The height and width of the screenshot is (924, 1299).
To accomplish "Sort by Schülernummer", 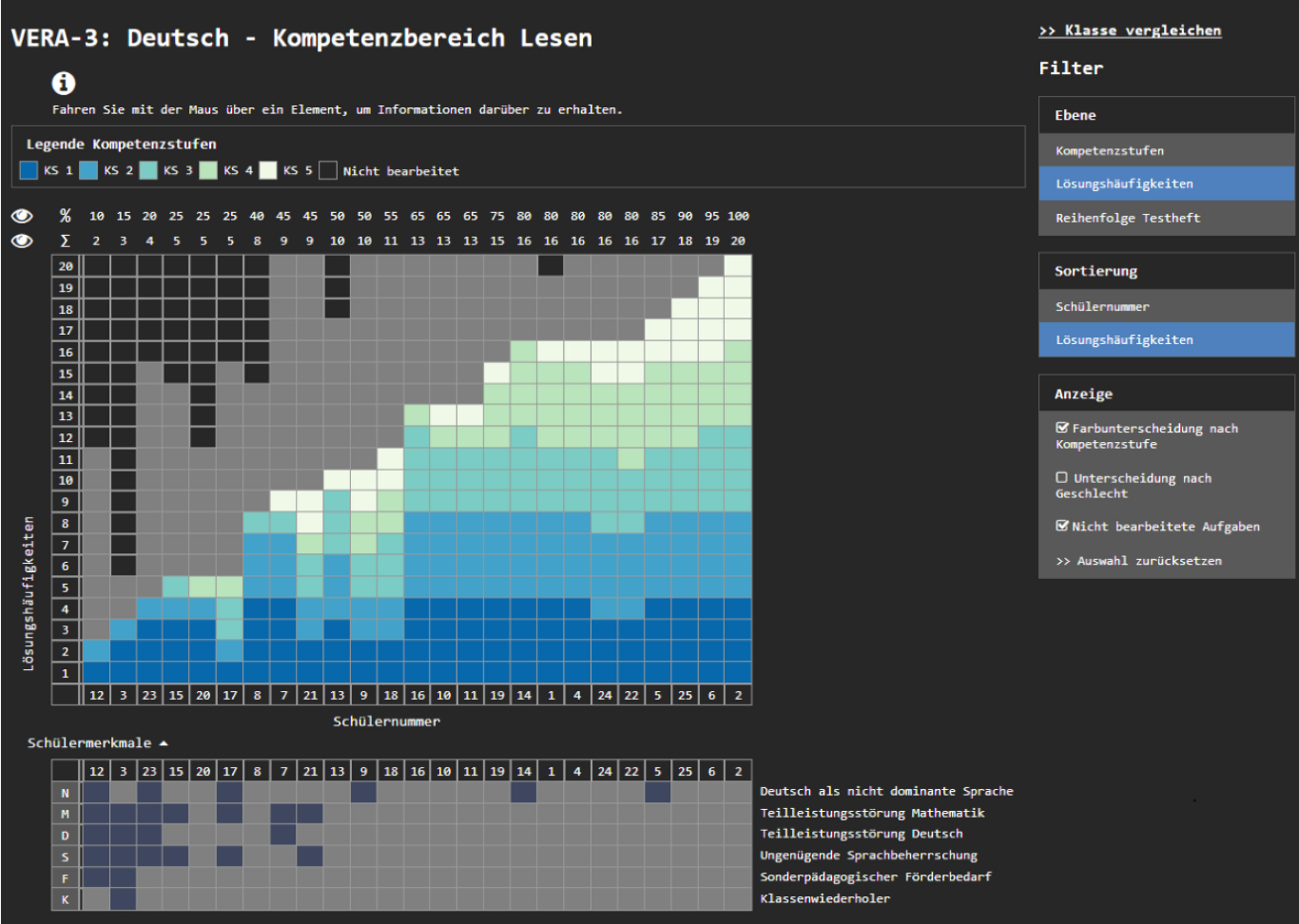I will 1101,306.
